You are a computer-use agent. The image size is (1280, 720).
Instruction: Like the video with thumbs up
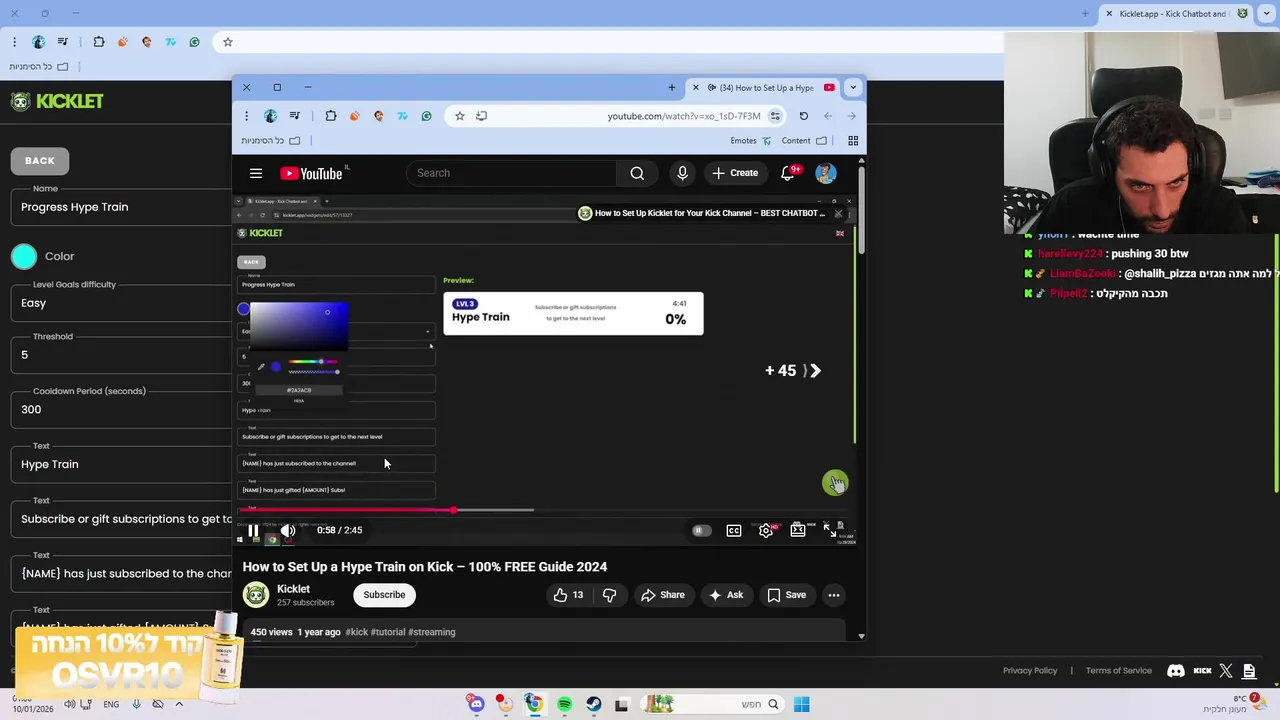tap(568, 595)
